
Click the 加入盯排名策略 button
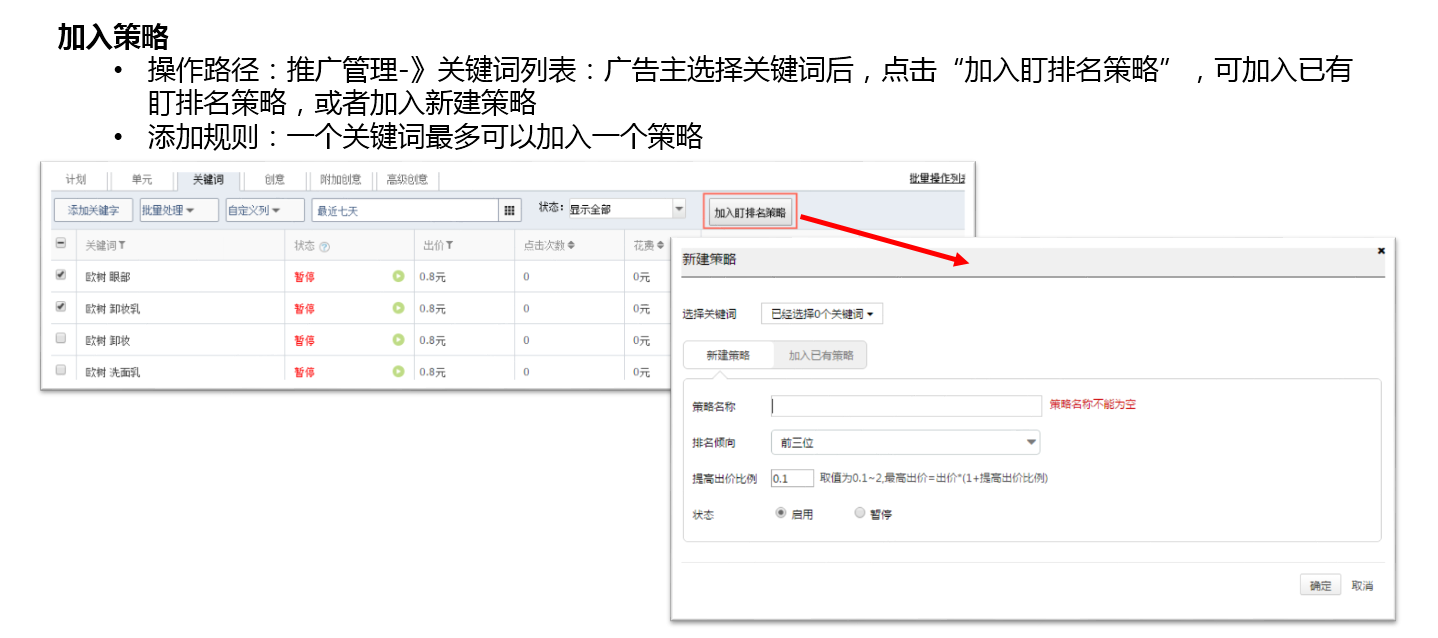pyautogui.click(x=750, y=212)
